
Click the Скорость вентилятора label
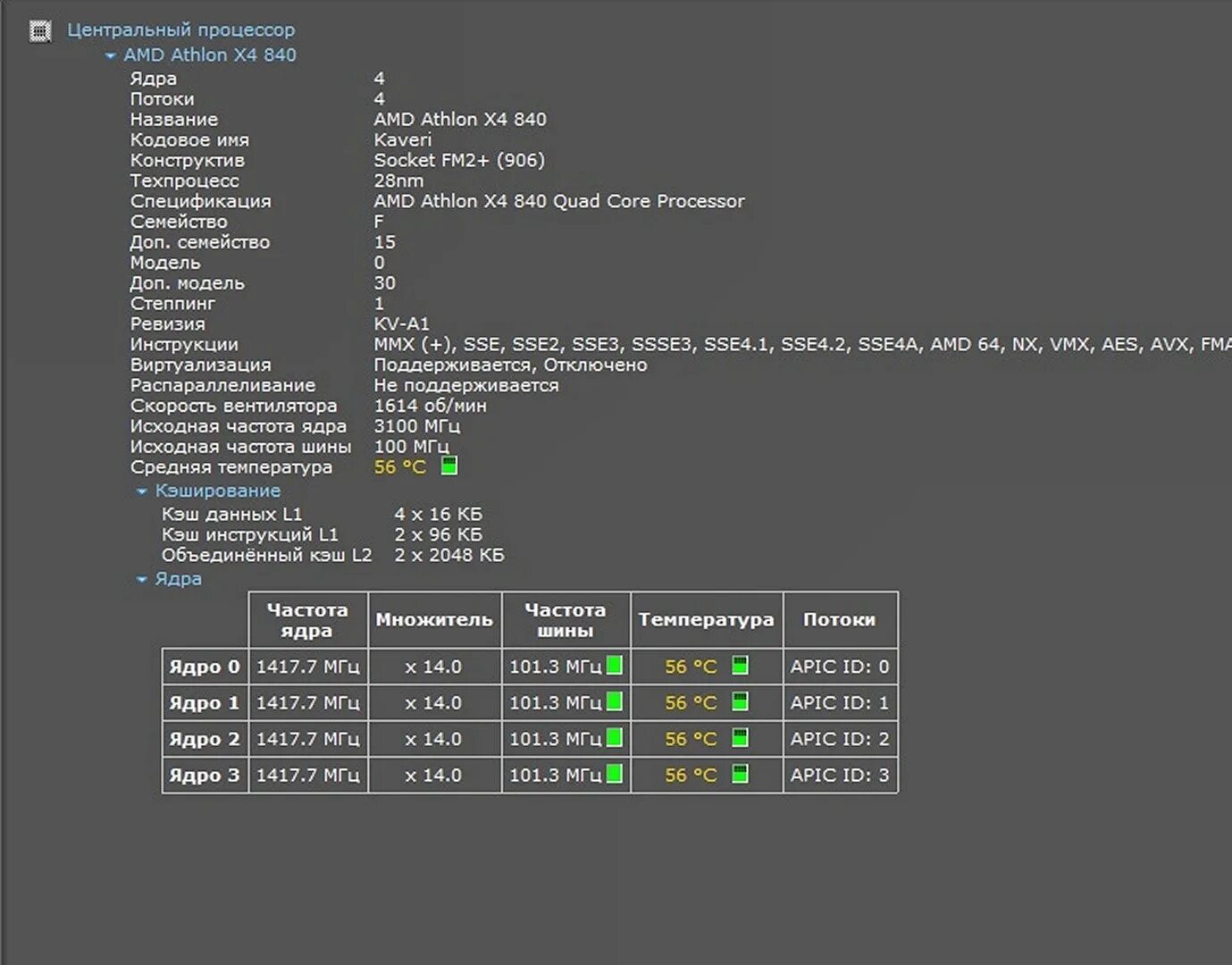tap(234, 406)
